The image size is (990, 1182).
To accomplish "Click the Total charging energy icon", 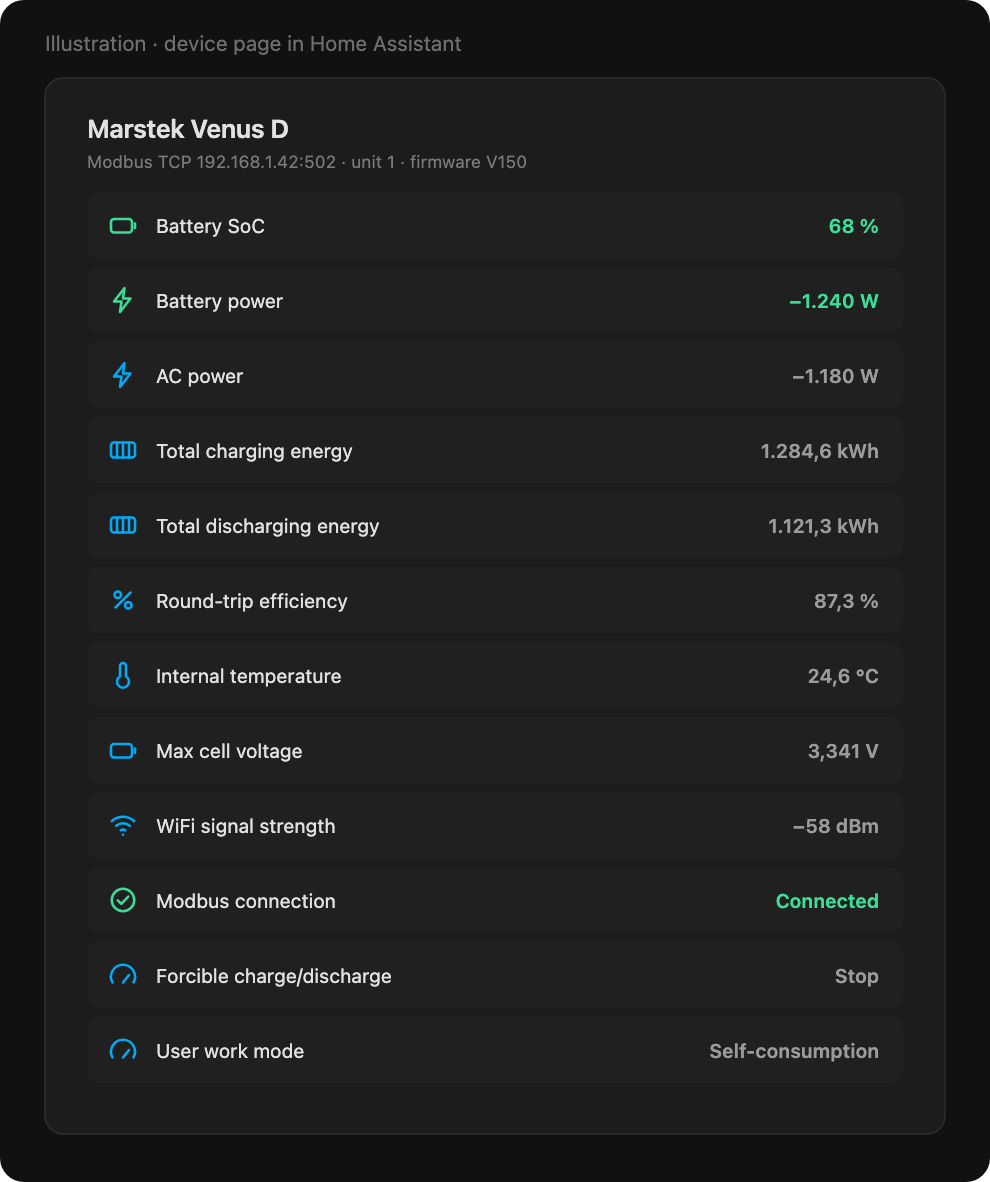I will pos(123,450).
